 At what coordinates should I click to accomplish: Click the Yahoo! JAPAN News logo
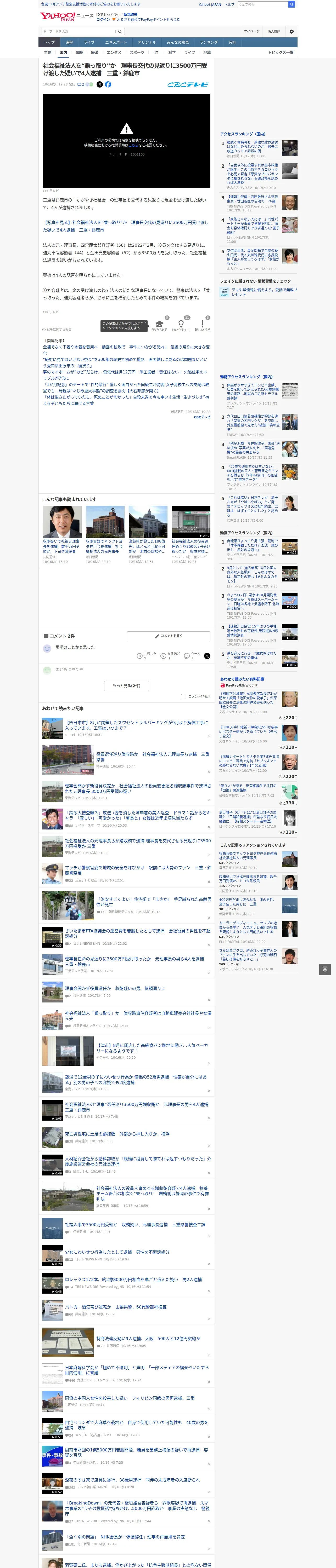pos(66,16)
